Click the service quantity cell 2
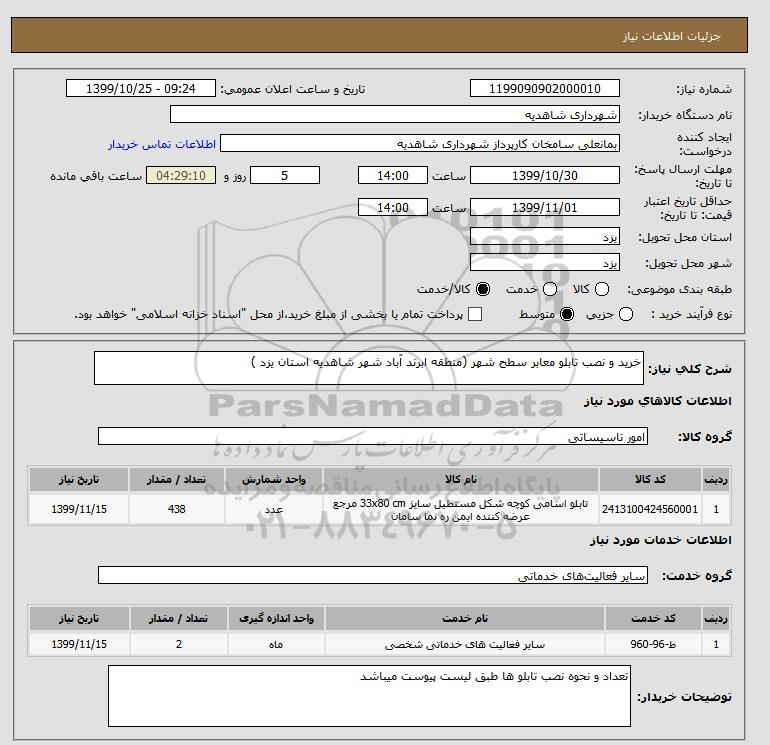Image resolution: width=770 pixels, height=745 pixels. click(x=179, y=644)
